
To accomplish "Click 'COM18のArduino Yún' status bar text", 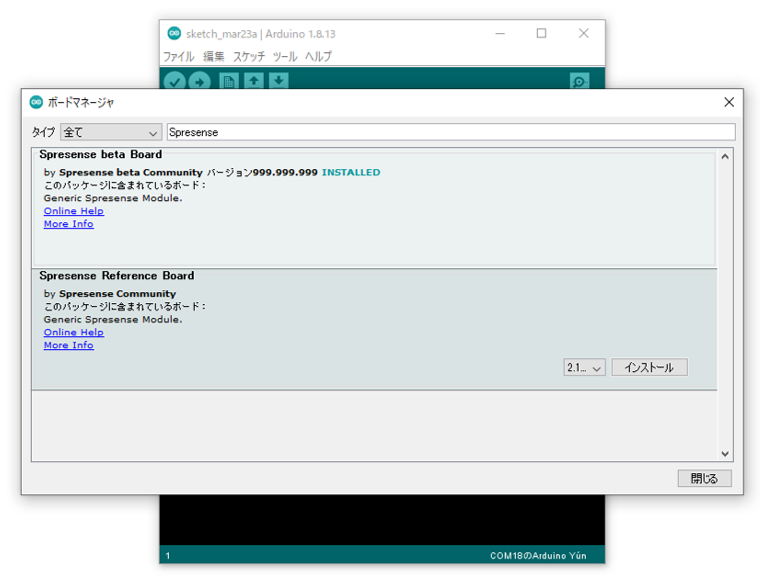I will [x=538, y=556].
